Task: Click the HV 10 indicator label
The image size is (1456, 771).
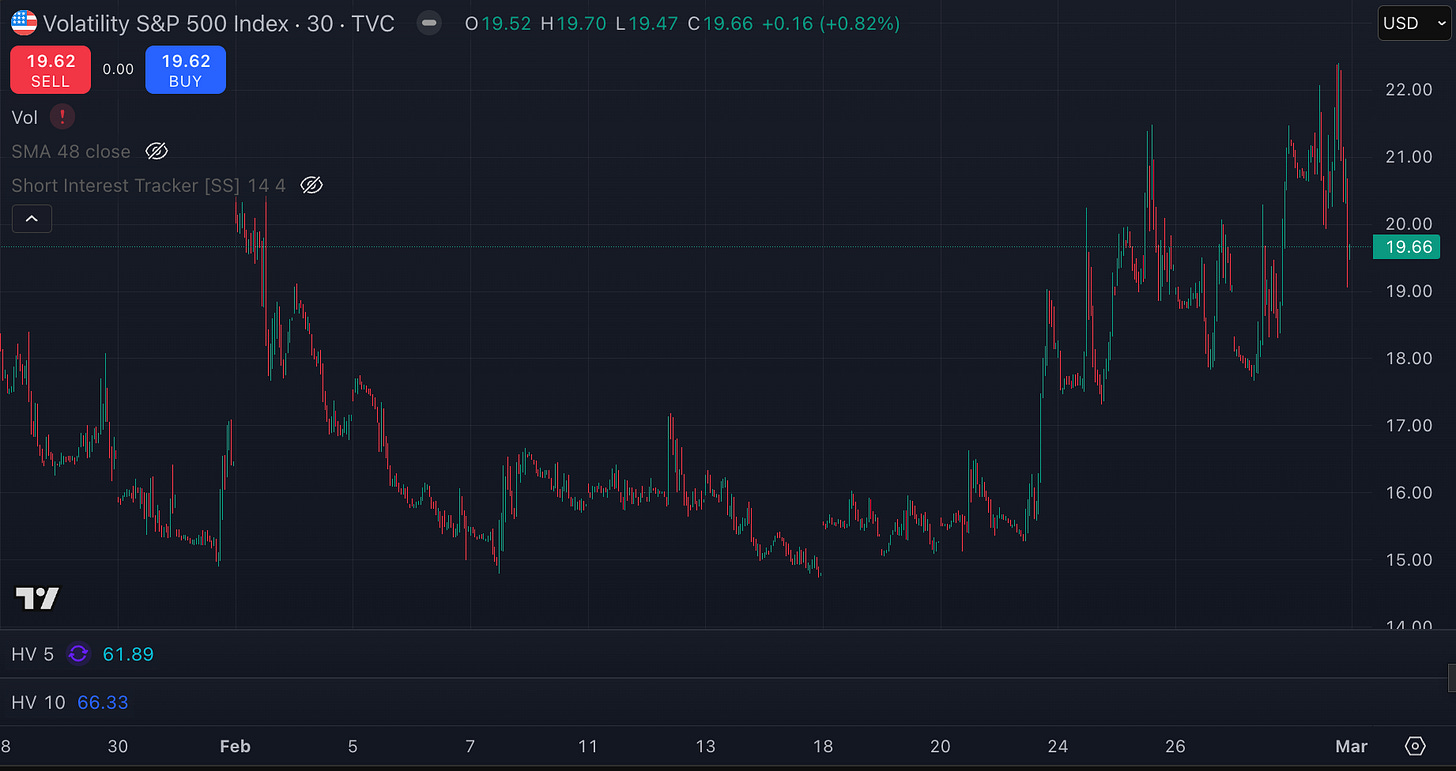Action: (x=38, y=702)
